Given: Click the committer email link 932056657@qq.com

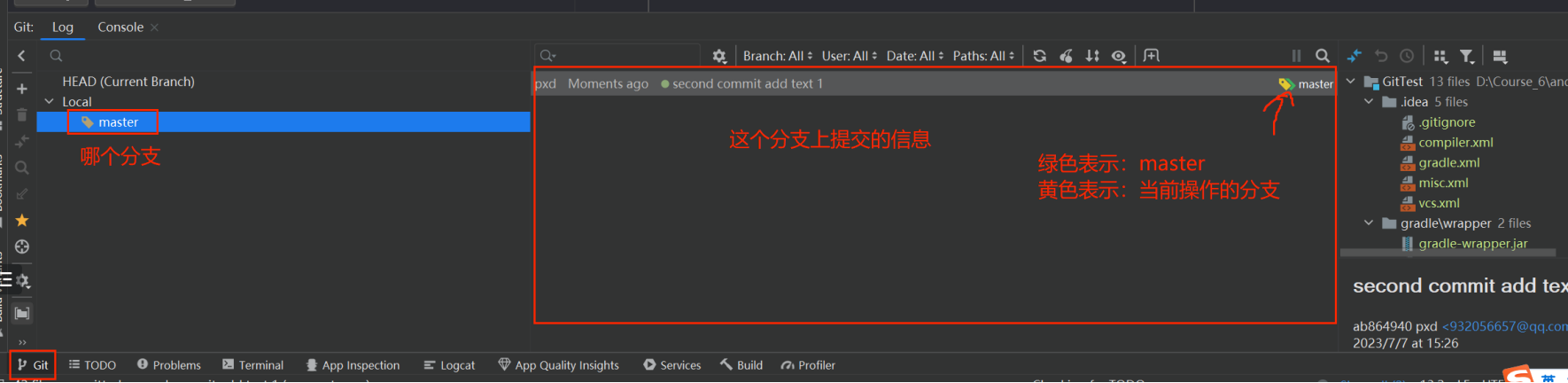Looking at the screenshot, I should (1505, 326).
